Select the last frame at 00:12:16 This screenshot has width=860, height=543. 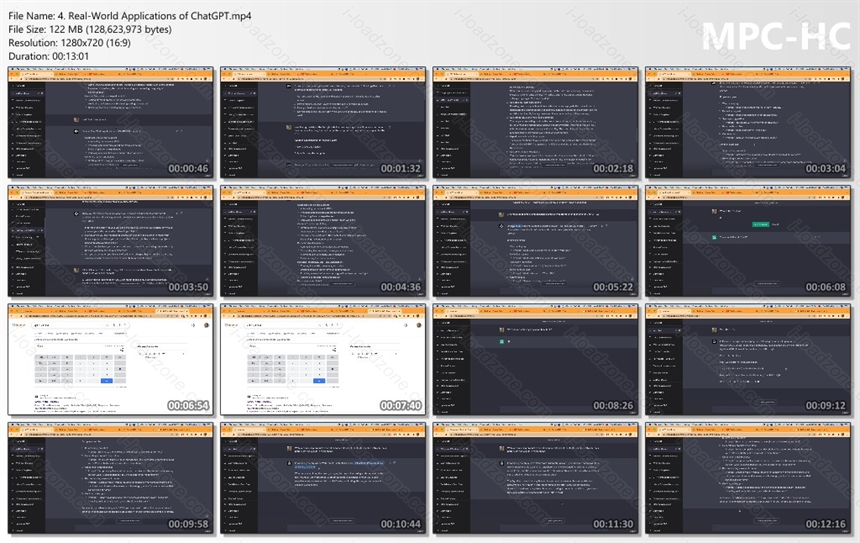[x=748, y=478]
